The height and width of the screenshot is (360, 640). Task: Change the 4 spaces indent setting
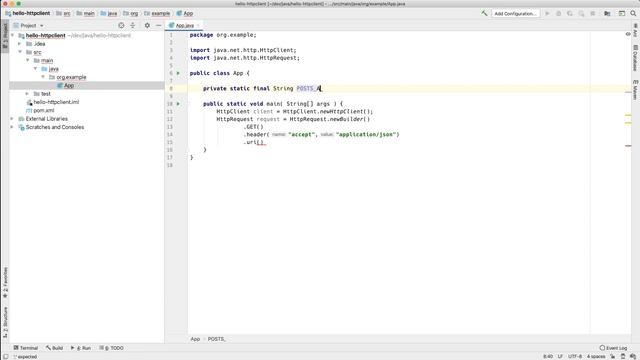pos(596,357)
